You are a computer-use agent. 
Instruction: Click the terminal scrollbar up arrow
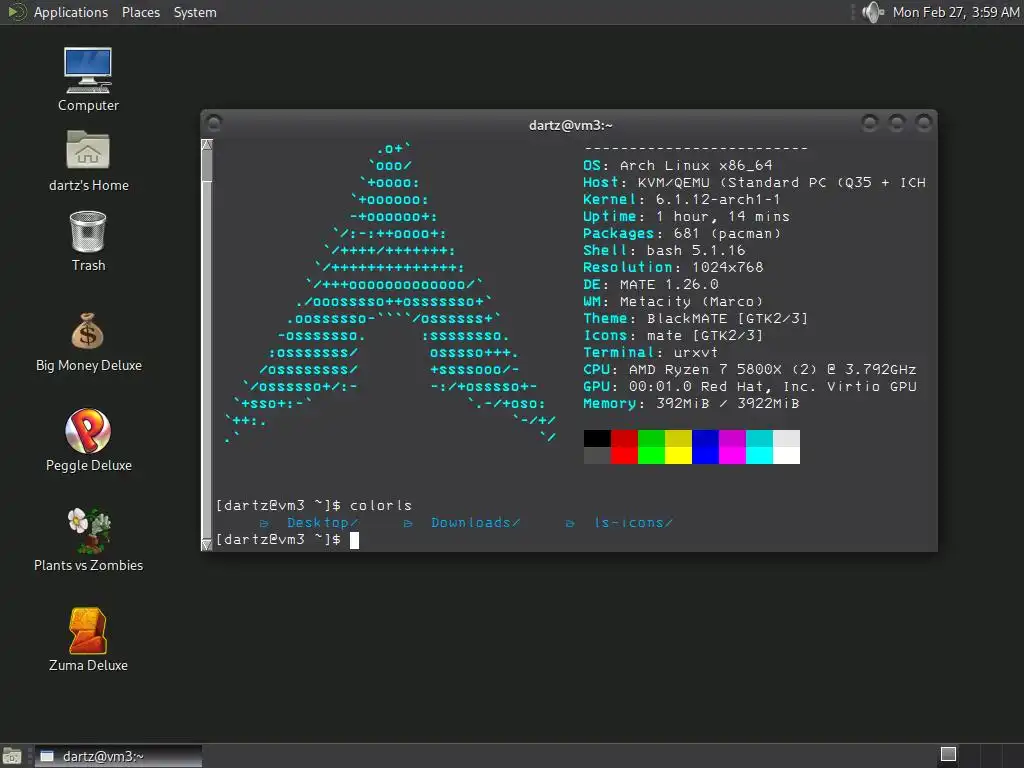click(x=207, y=144)
